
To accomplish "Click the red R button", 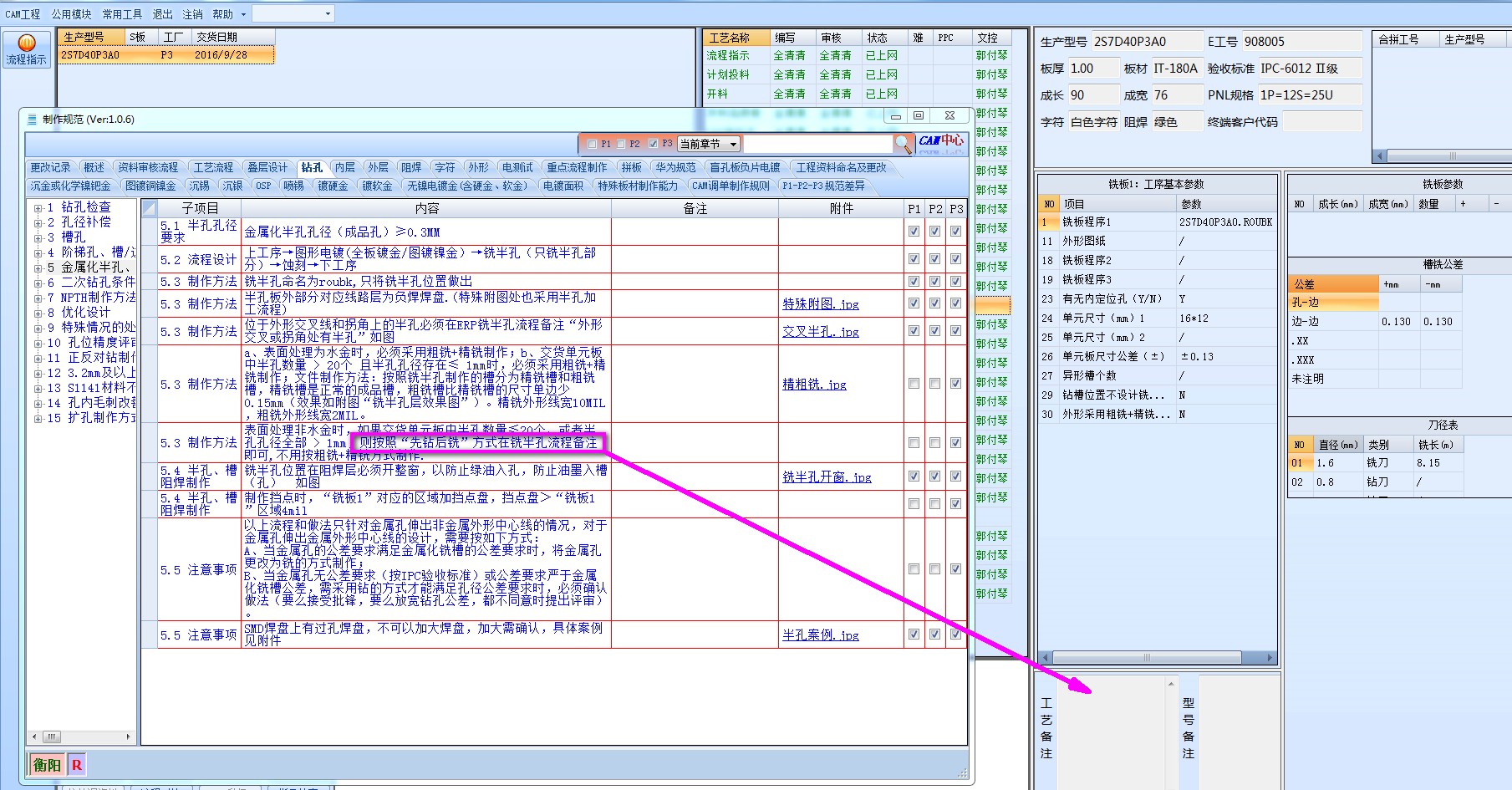I will pos(77,764).
